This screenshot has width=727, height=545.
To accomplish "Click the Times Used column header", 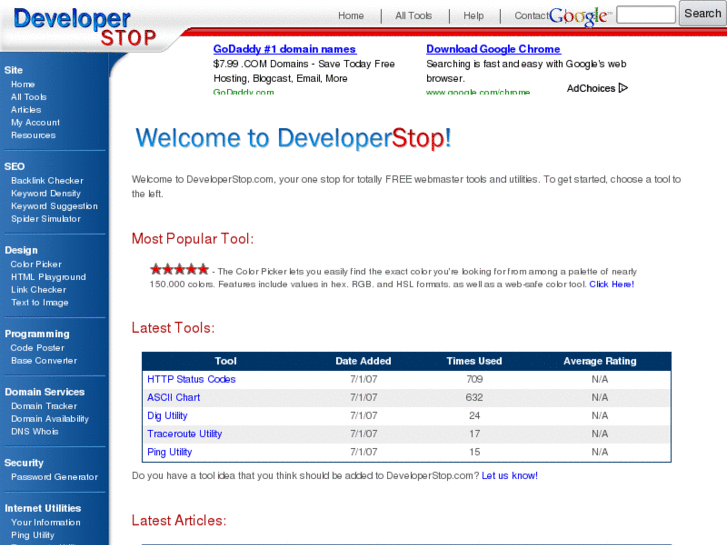I will click(474, 361).
